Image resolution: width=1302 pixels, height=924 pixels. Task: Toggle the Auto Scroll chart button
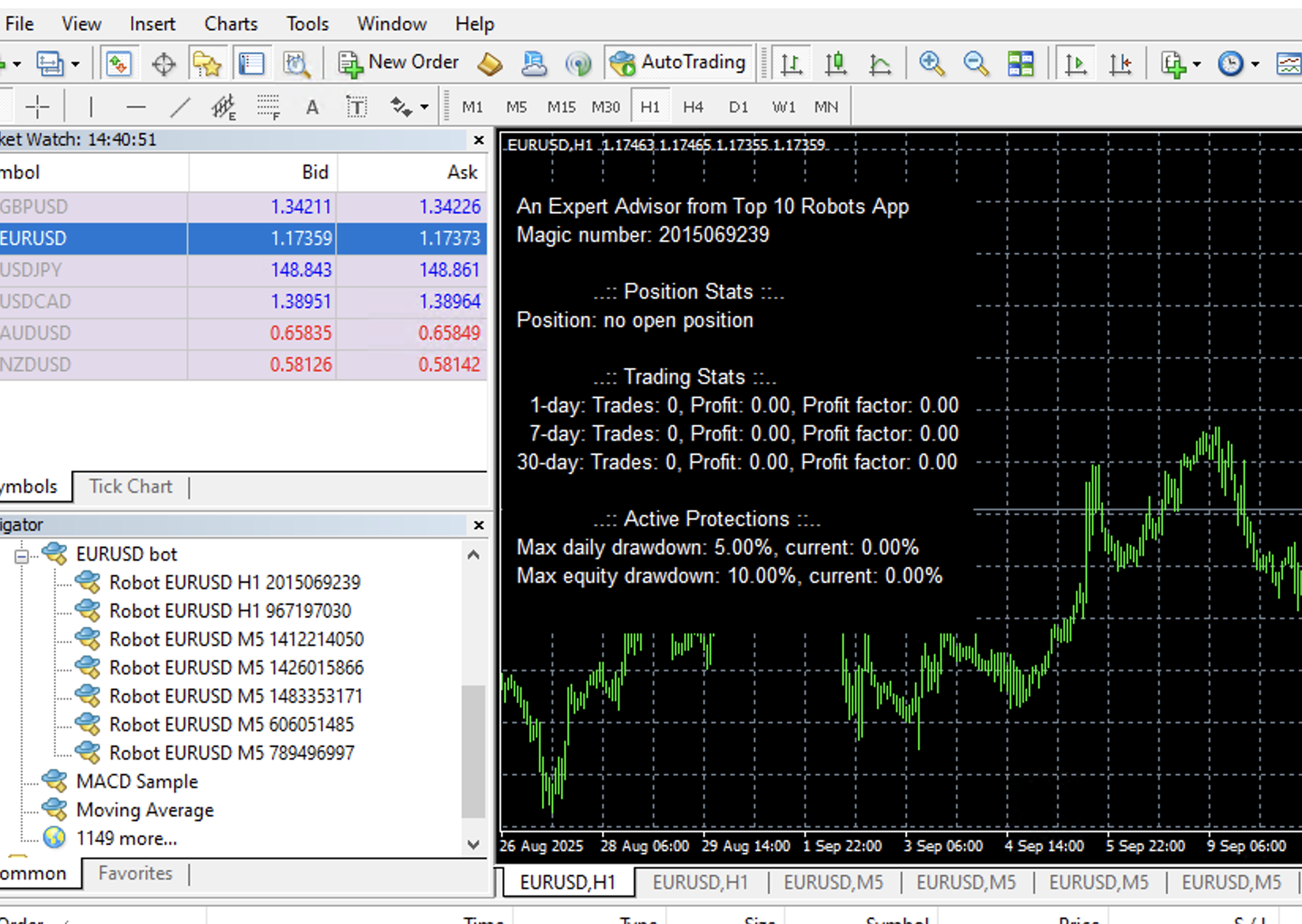tap(1075, 63)
